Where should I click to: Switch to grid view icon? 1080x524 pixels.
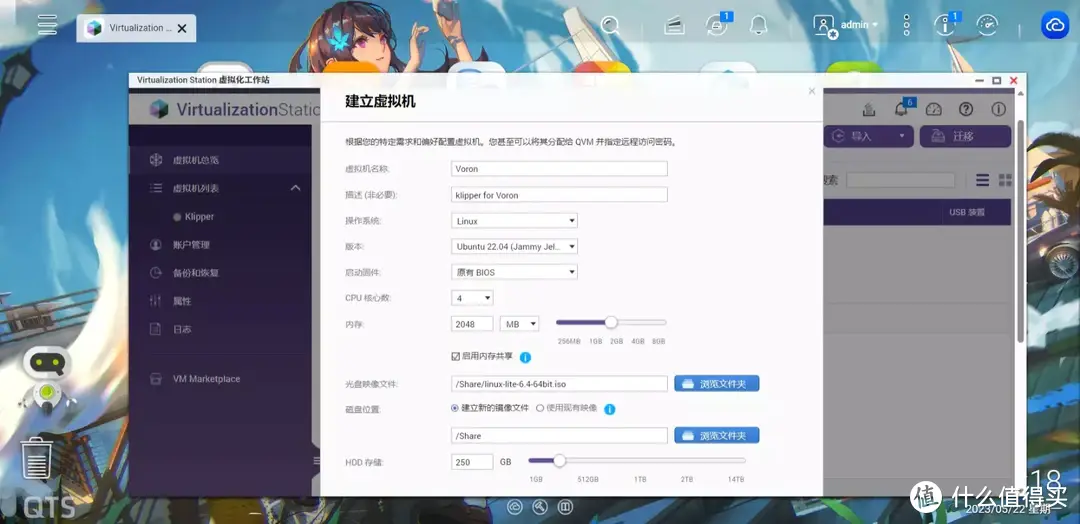click(x=1005, y=180)
